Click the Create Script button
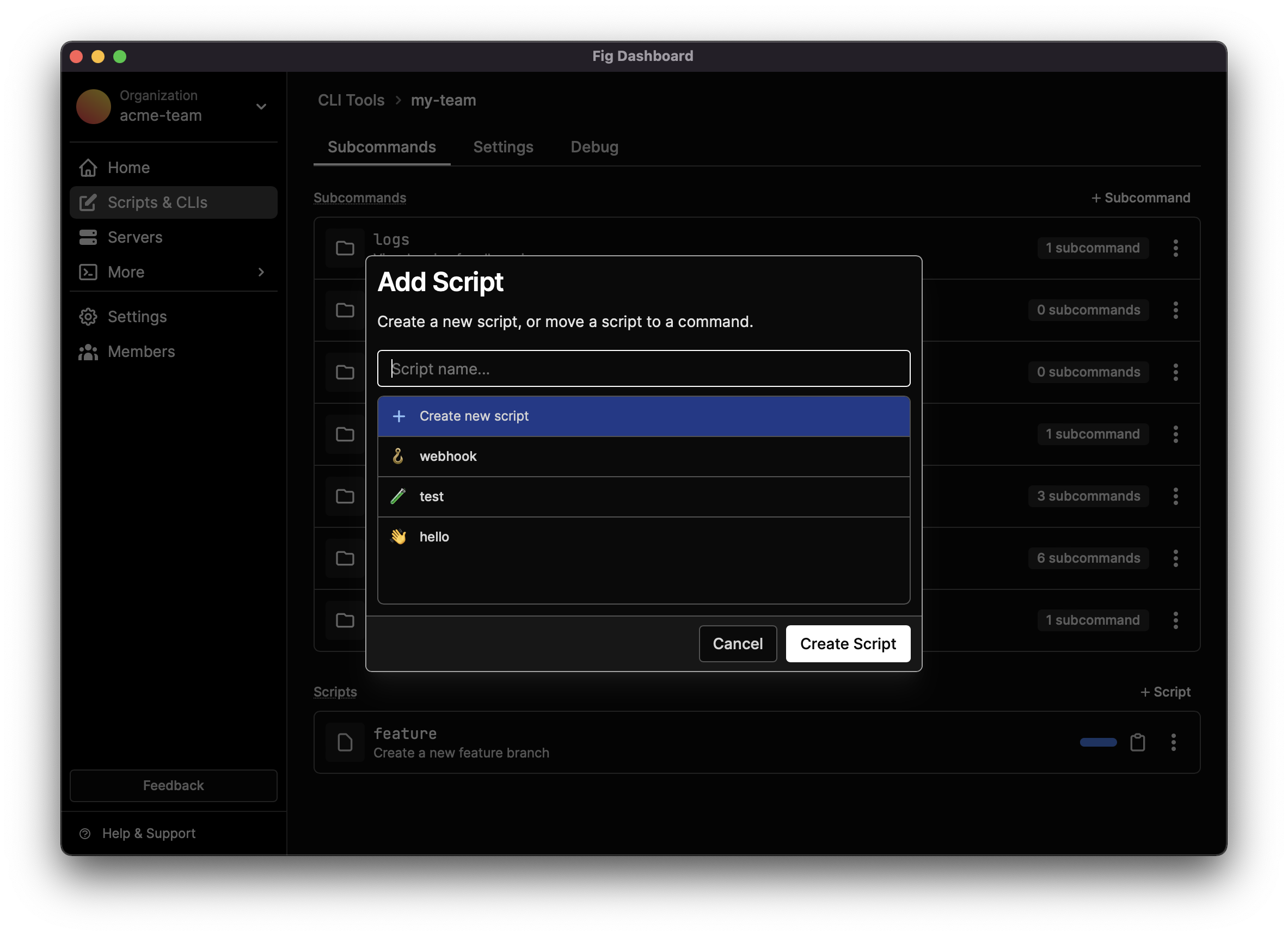Viewport: 1288px width, 936px height. (x=848, y=644)
